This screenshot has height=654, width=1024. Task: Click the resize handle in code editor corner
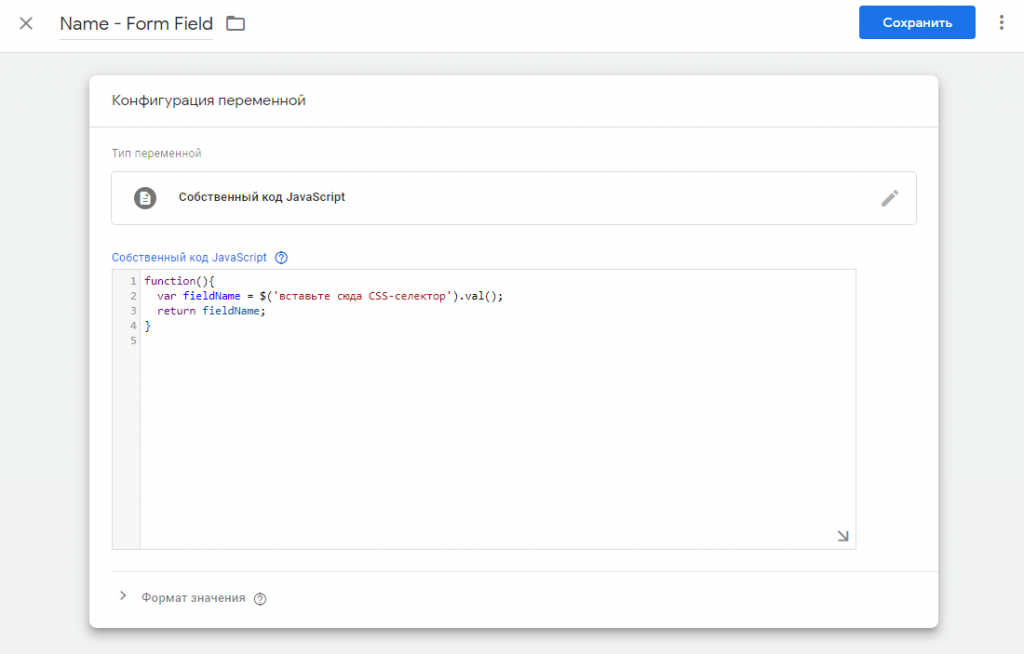coord(842,536)
